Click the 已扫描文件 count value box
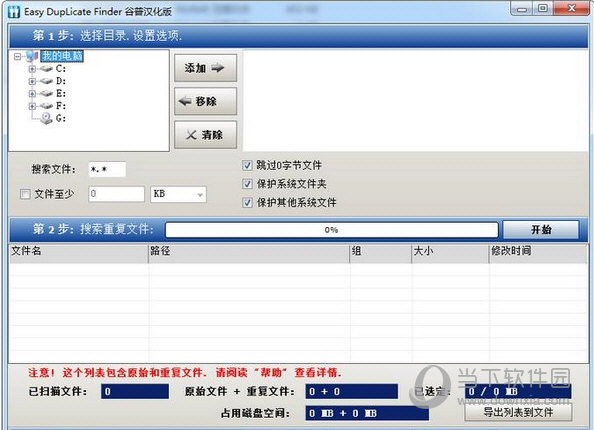This screenshot has height=430, width=594. [x=135, y=391]
